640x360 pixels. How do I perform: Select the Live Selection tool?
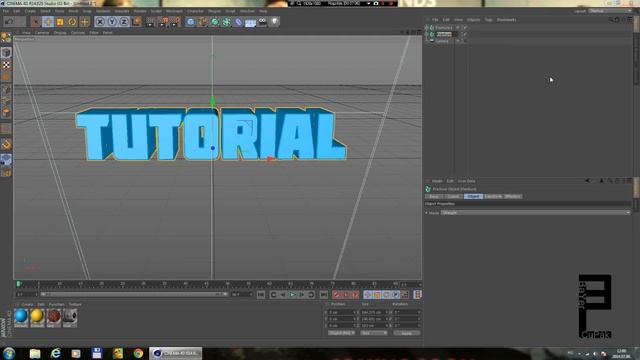coord(36,22)
